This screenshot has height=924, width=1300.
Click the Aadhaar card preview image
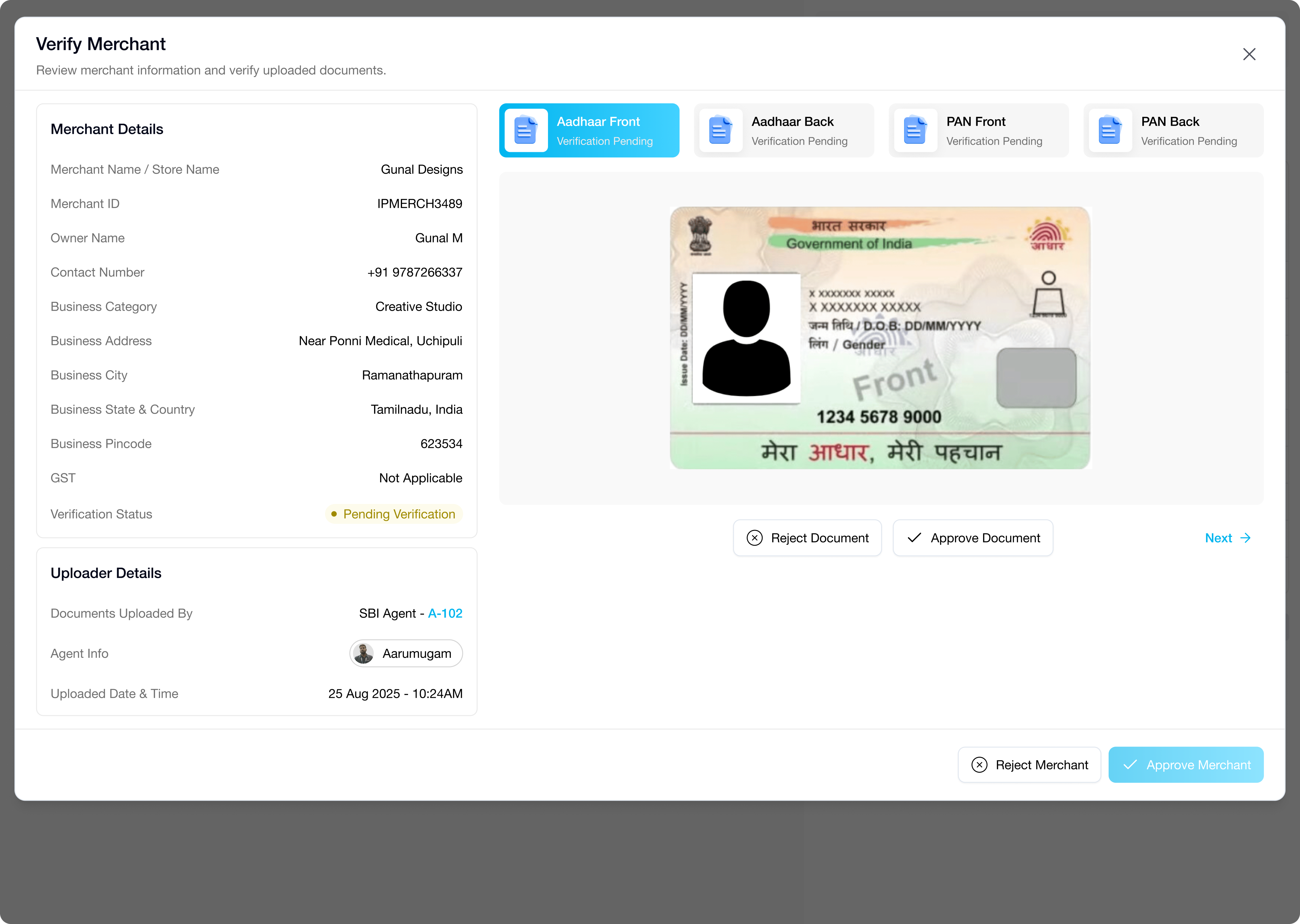coord(880,338)
